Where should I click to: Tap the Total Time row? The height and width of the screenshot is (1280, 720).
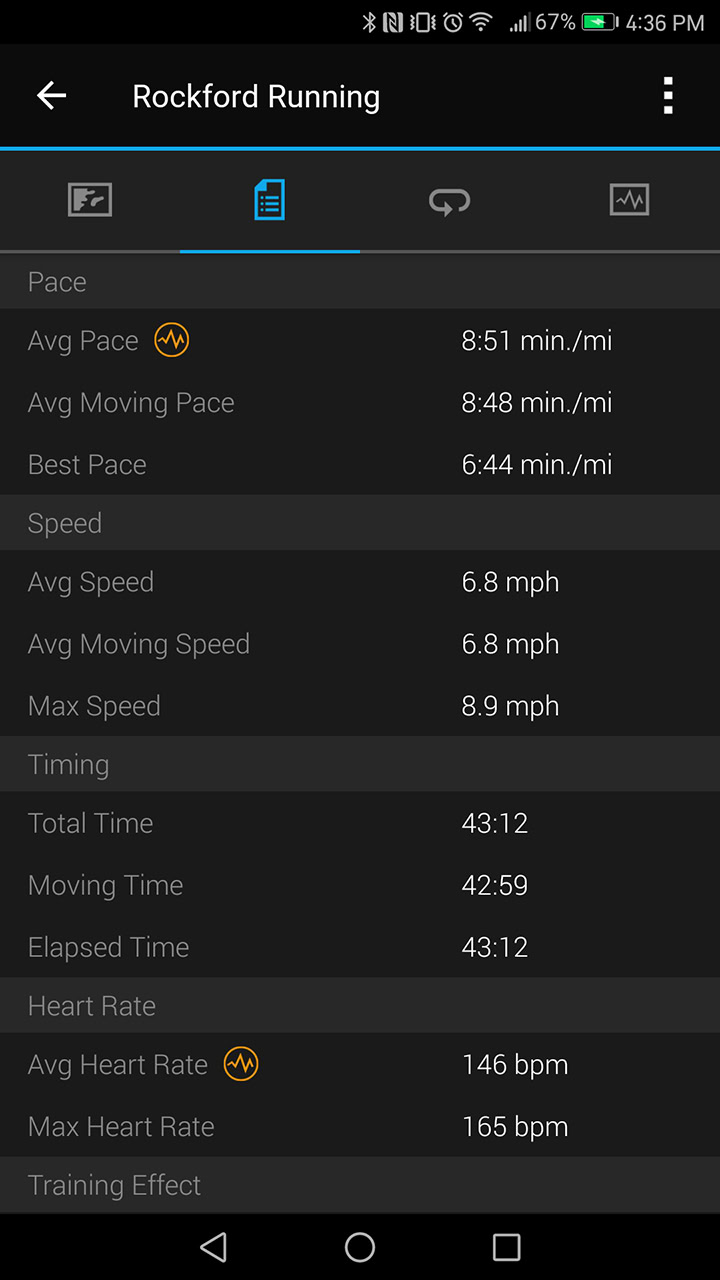(x=360, y=823)
